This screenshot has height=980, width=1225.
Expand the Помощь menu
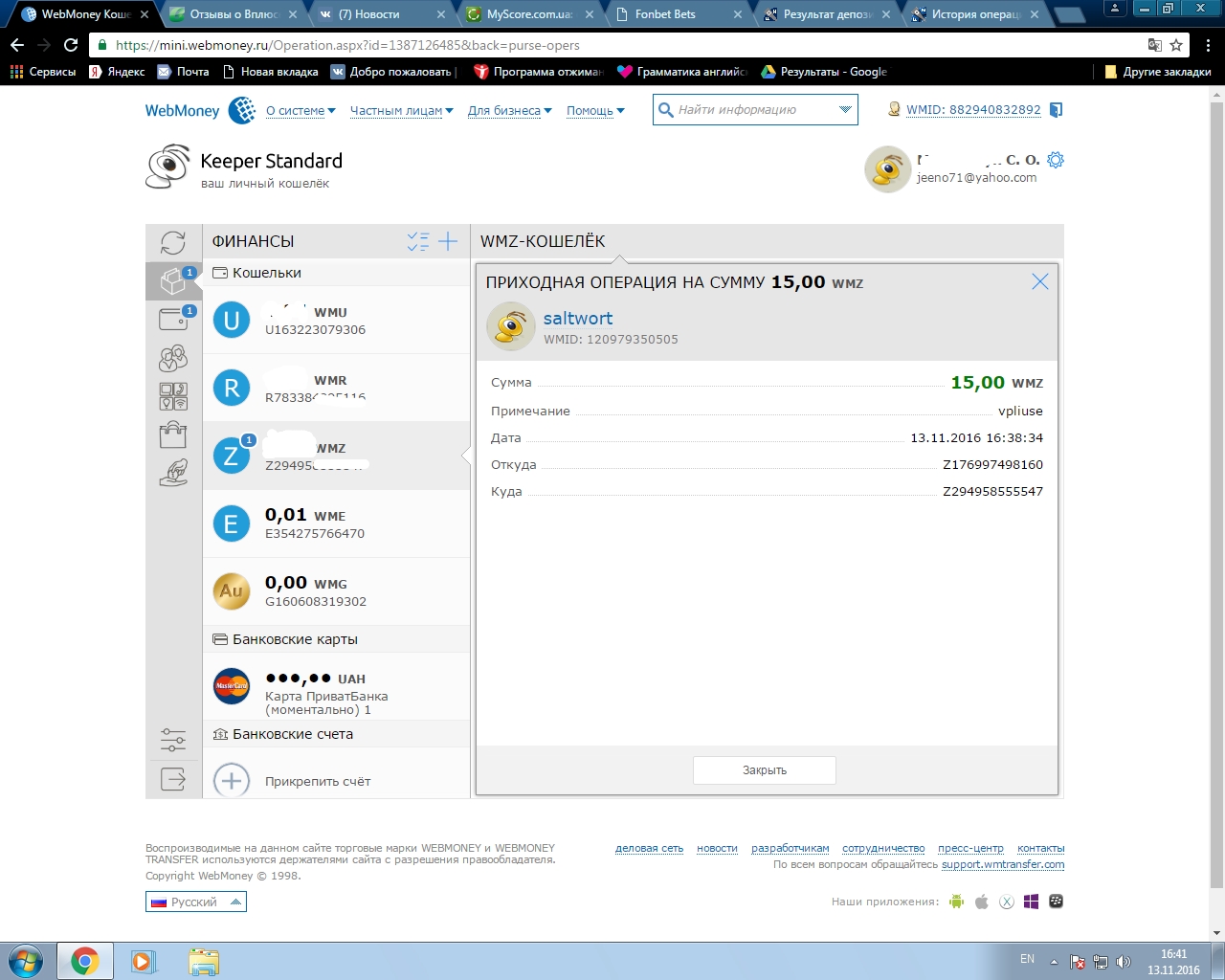tap(595, 111)
